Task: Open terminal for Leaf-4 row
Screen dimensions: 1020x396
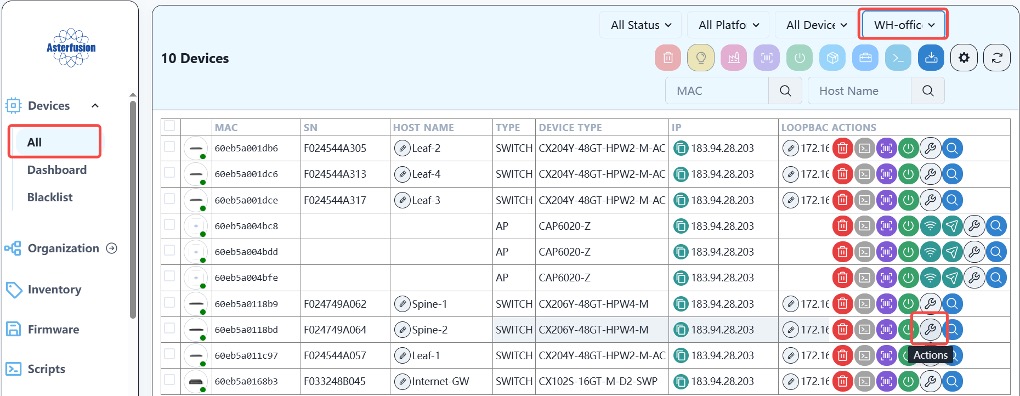Action: 865,174
